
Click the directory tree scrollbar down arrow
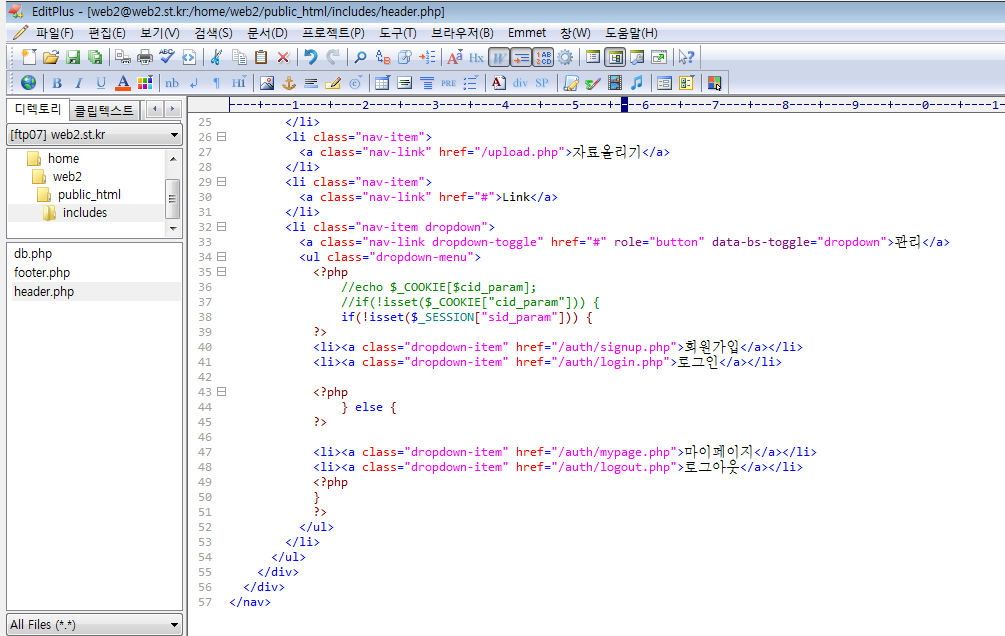click(173, 229)
